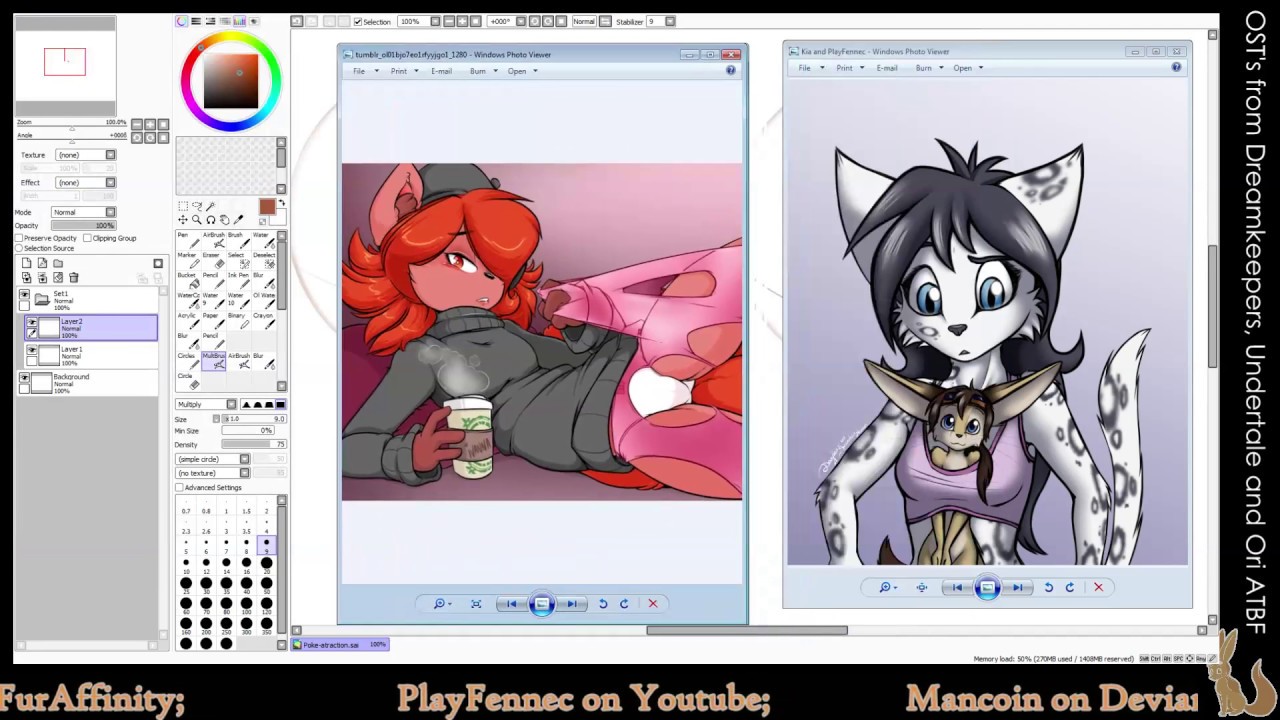Screen dimensions: 1280x720
Task: Select the zoom magnifier tool
Action: pos(197,219)
